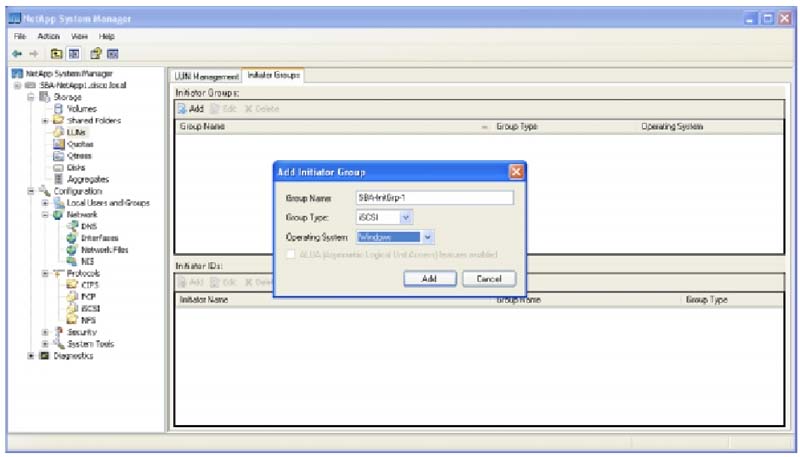Open the Group Type dropdown
Screen dimensions: 800x457
coord(405,217)
